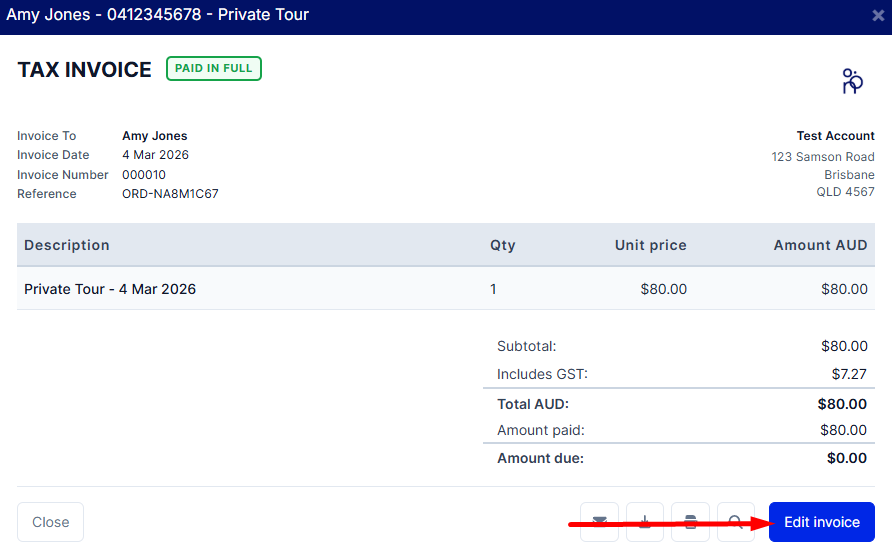Click the Unit price column header

650,245
